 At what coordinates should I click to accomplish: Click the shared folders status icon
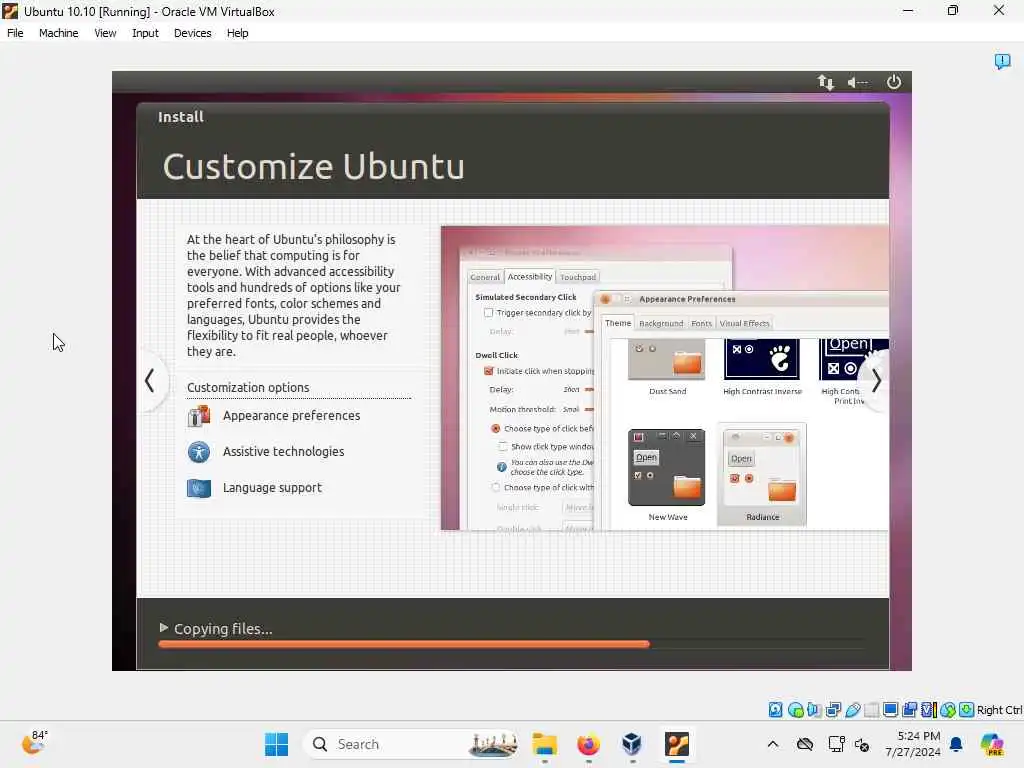871,710
